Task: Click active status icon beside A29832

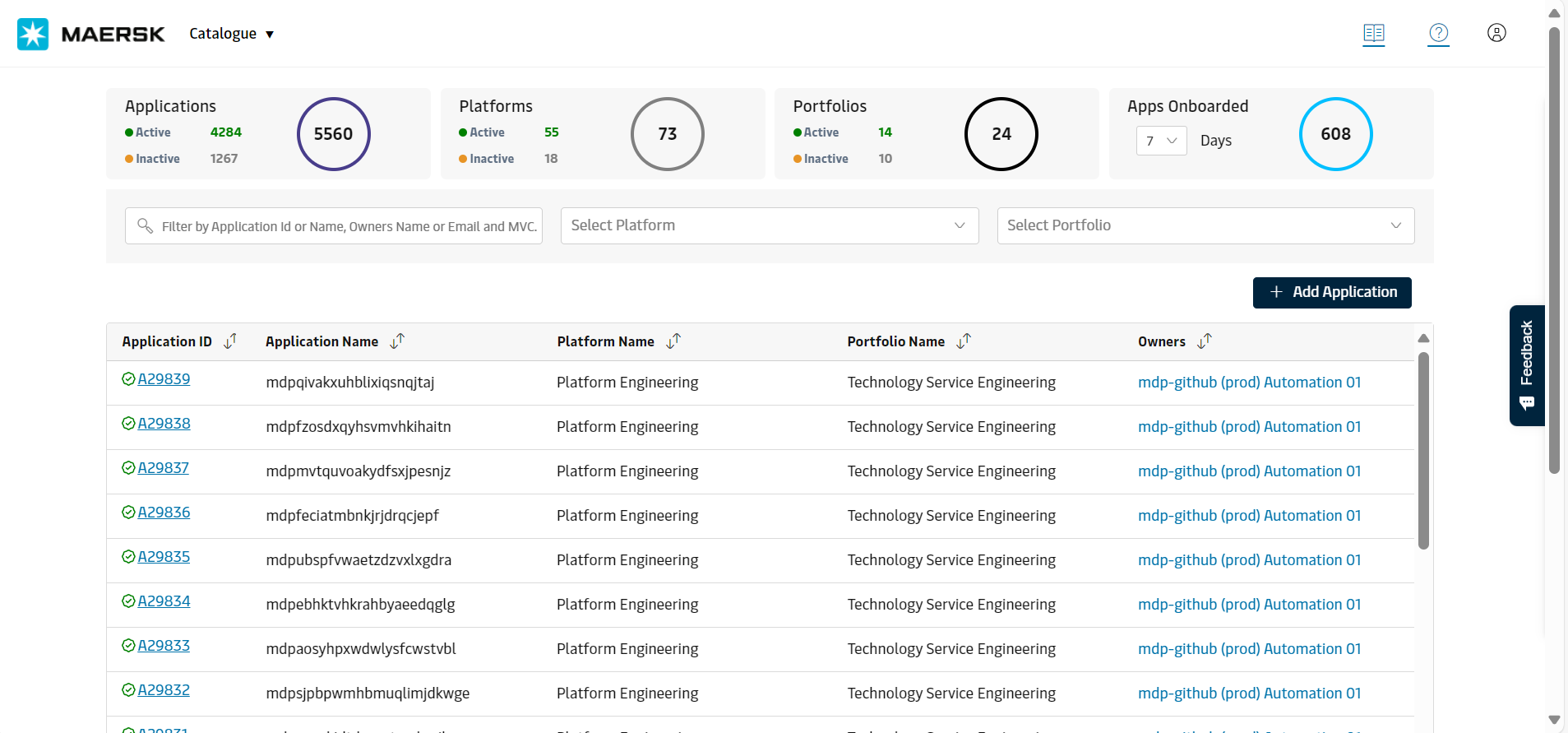Action: click(128, 690)
